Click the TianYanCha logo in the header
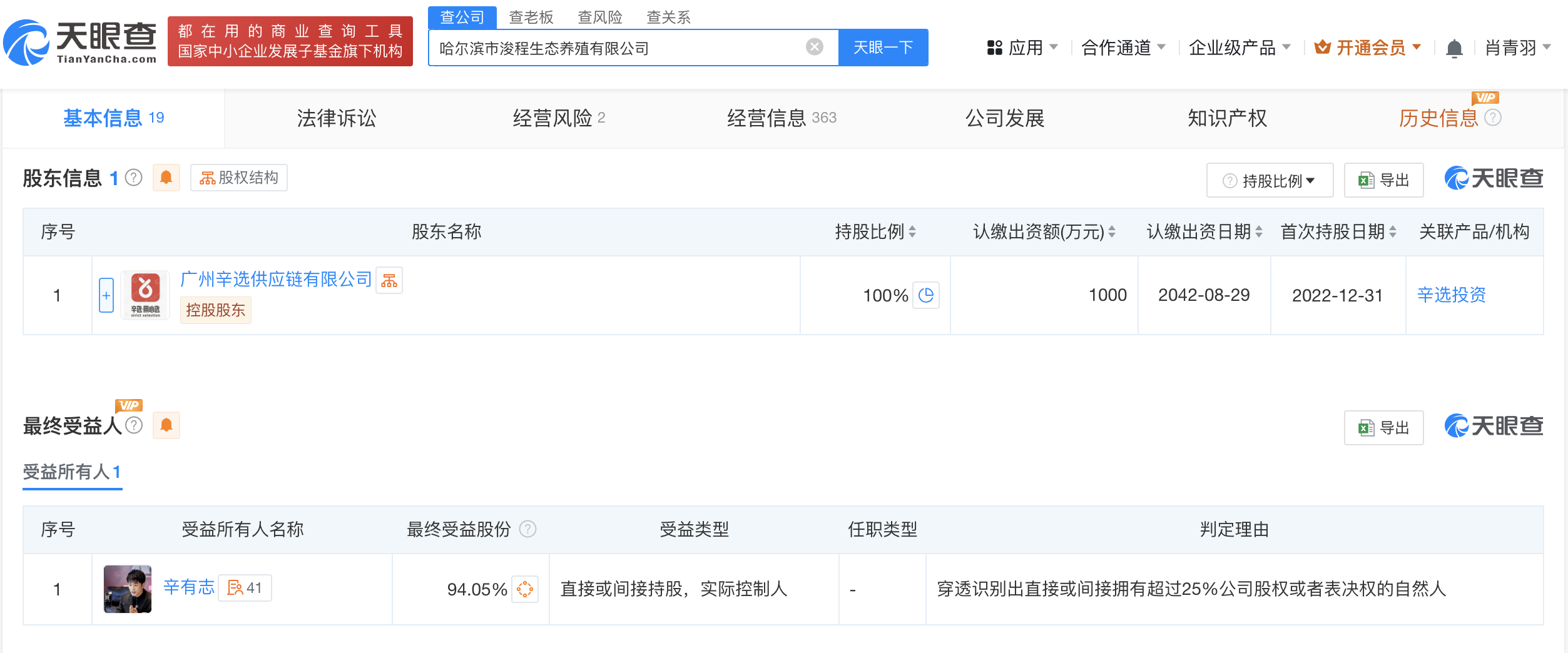Image resolution: width=1568 pixels, height=653 pixels. pyautogui.click(x=80, y=42)
